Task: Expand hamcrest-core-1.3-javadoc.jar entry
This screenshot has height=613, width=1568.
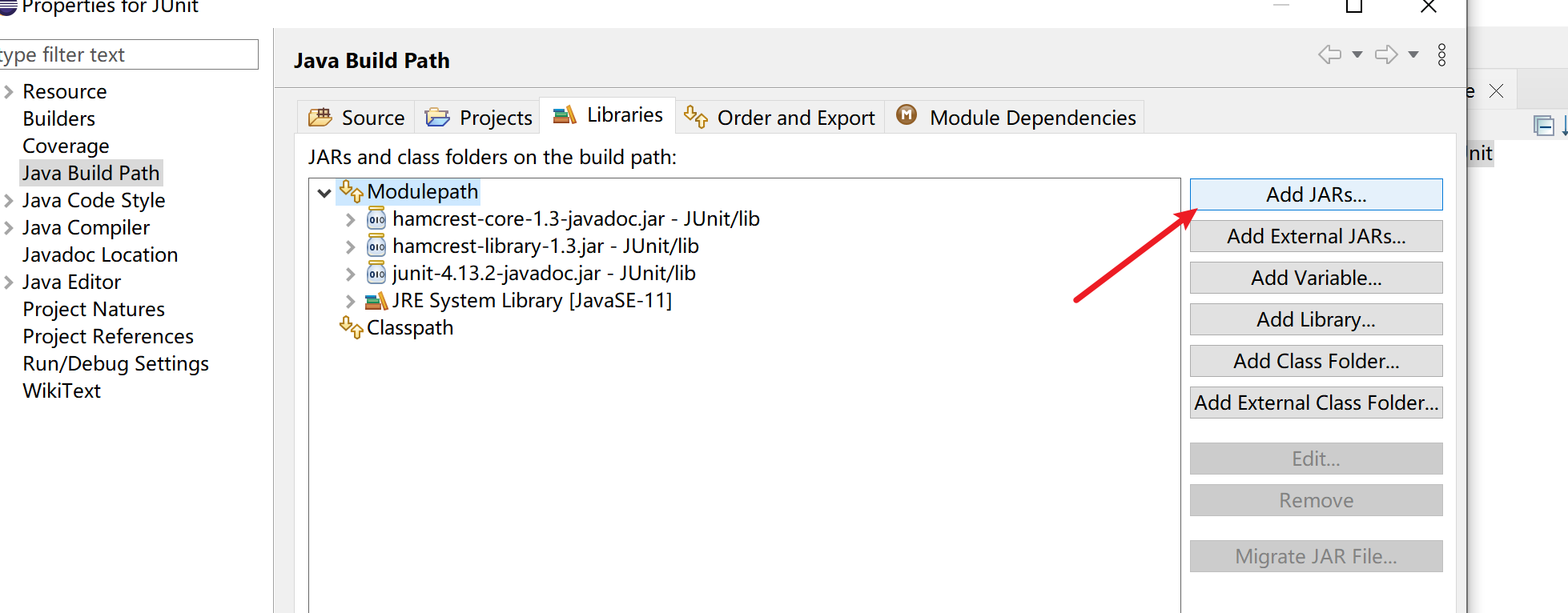Action: [x=350, y=219]
